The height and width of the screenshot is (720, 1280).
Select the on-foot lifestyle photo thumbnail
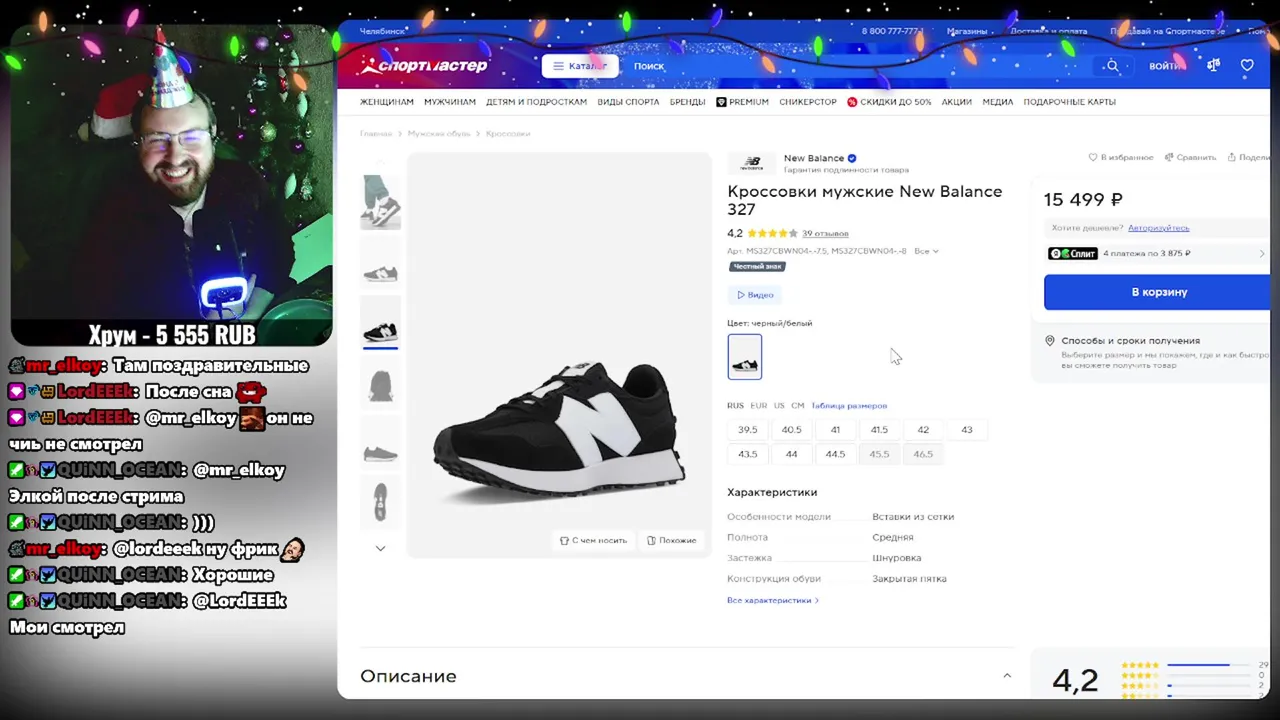380,202
